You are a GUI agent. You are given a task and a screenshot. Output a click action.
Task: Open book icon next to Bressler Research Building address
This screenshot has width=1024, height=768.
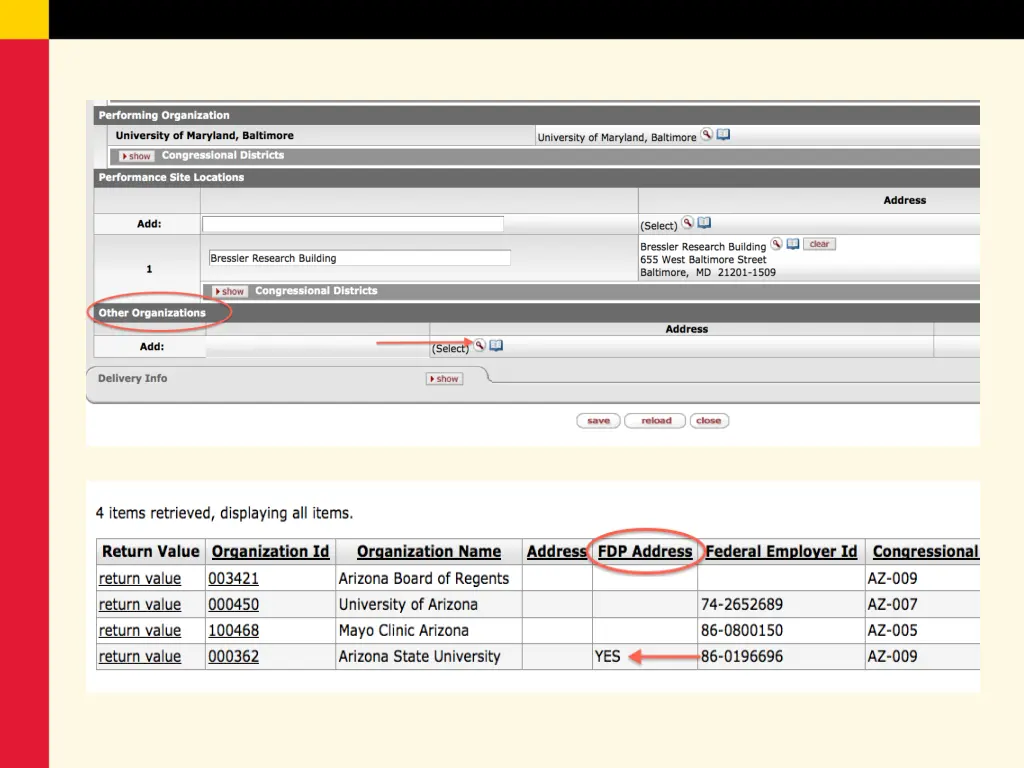click(793, 244)
